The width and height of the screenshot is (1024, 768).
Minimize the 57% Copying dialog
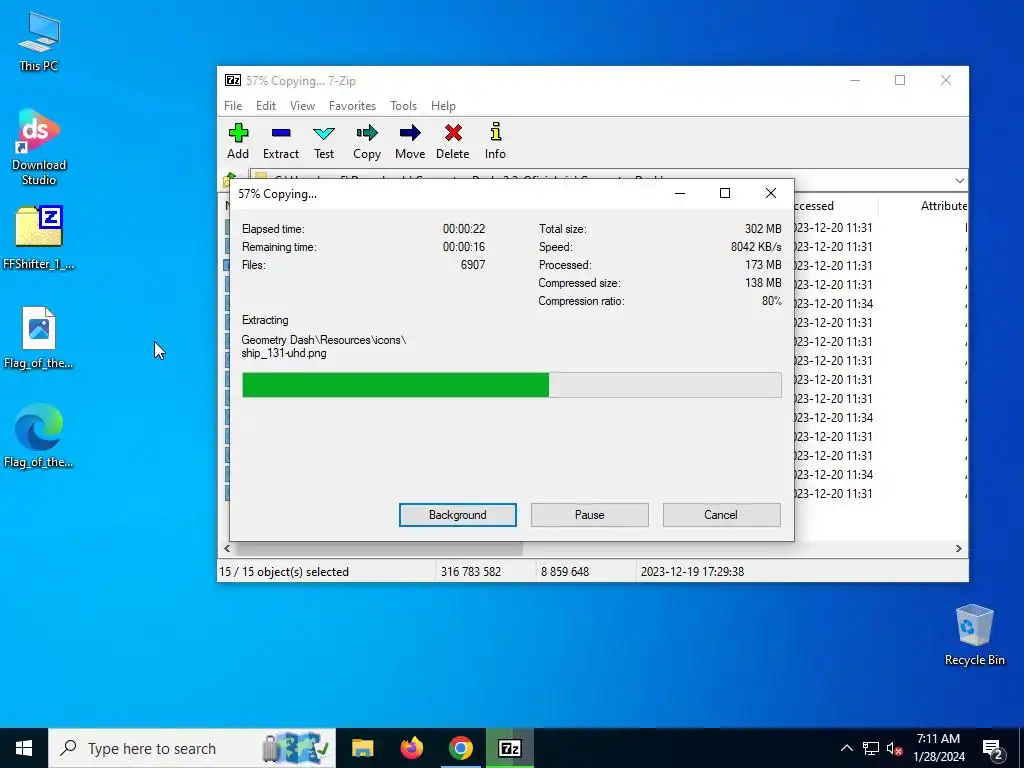(680, 193)
